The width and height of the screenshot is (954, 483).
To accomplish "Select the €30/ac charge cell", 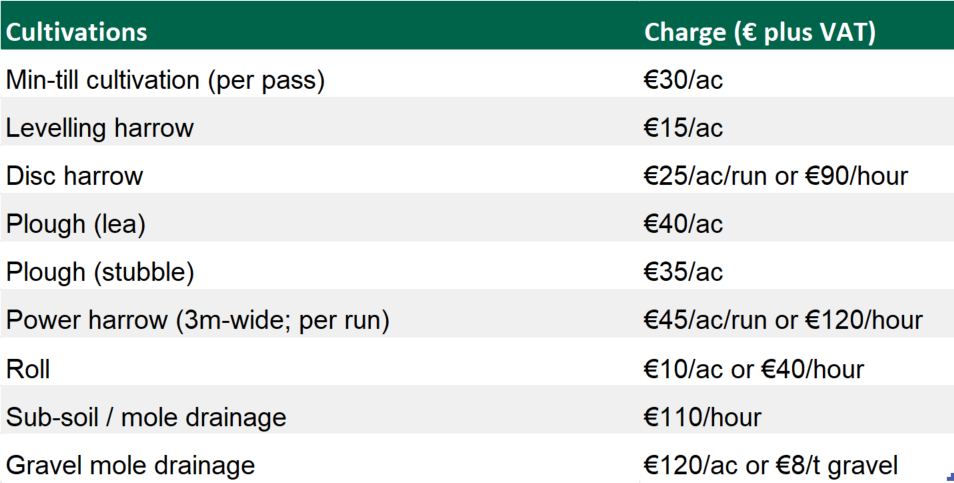I will tap(683, 80).
